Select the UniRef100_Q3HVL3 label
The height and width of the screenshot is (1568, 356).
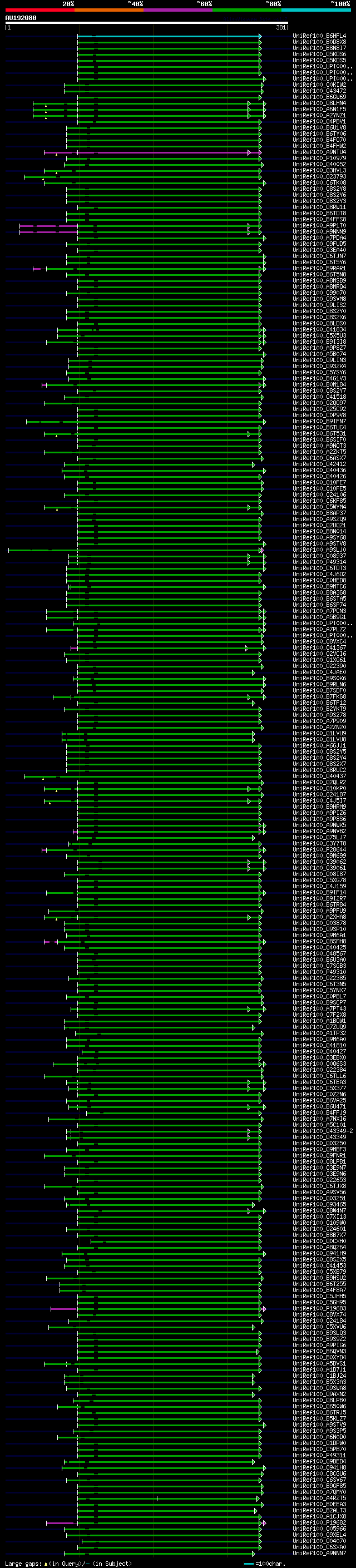(x=319, y=171)
